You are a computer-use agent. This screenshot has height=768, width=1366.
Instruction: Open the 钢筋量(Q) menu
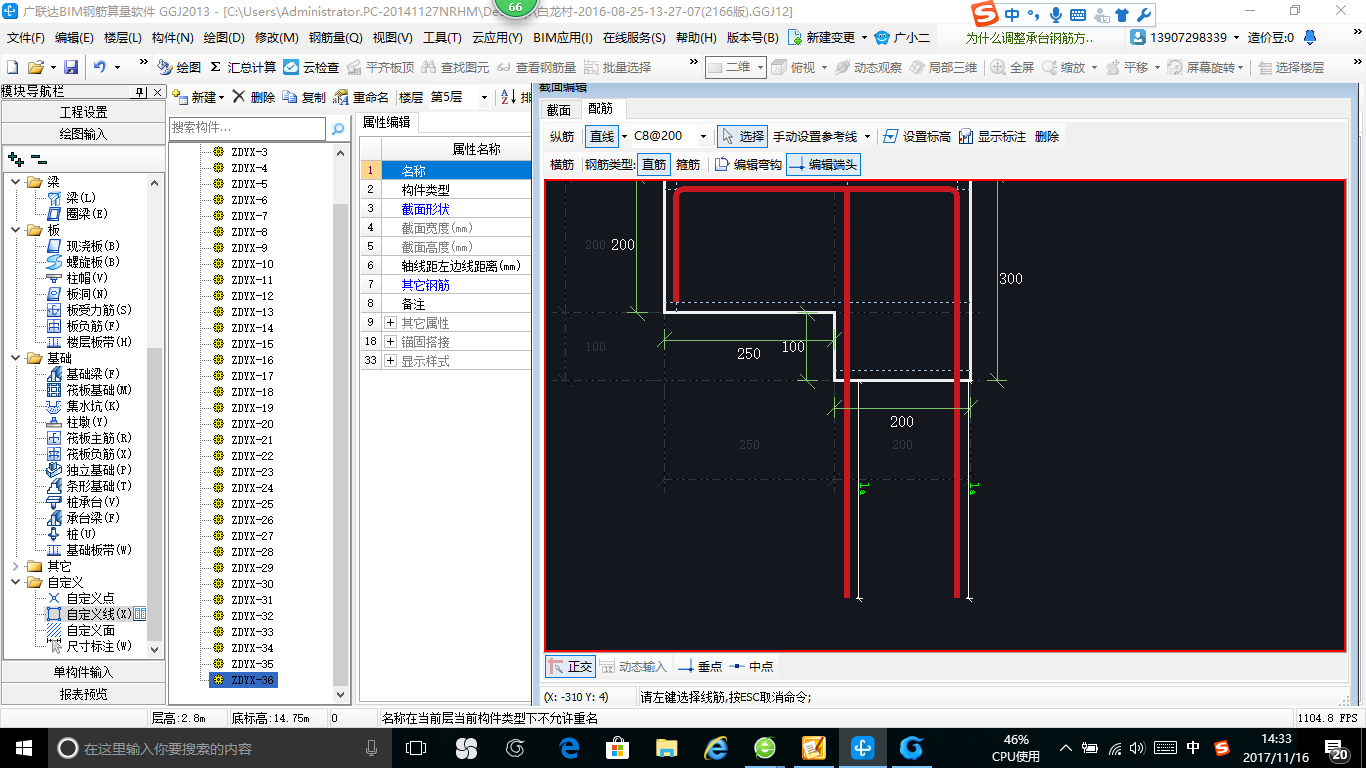pyautogui.click(x=336, y=38)
